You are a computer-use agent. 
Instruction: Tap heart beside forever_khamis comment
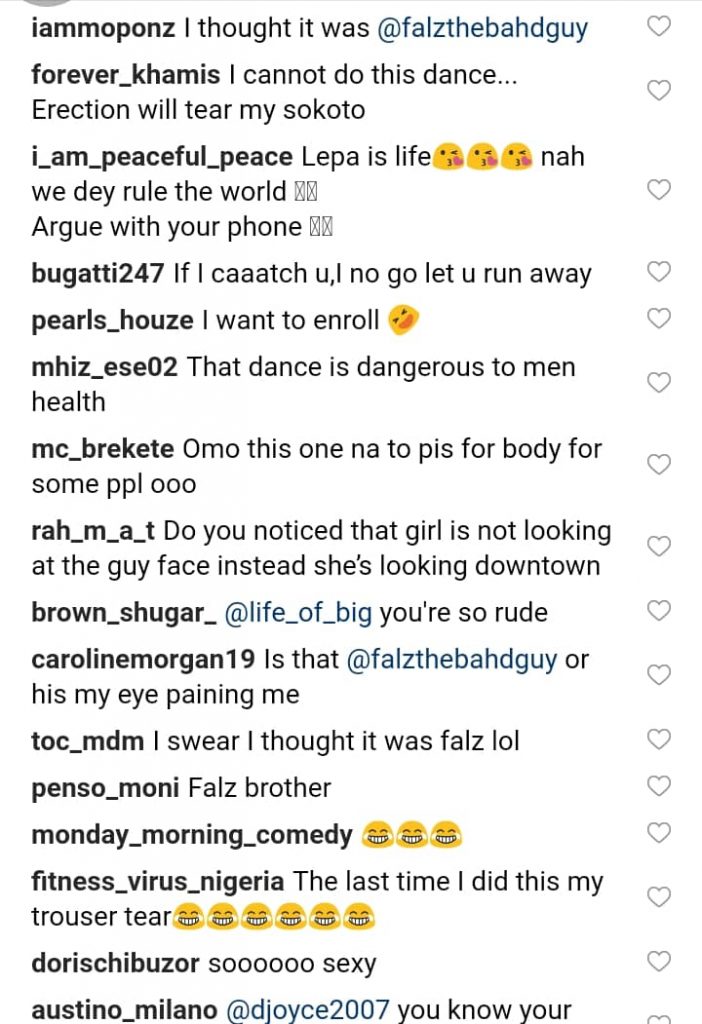pos(659,91)
